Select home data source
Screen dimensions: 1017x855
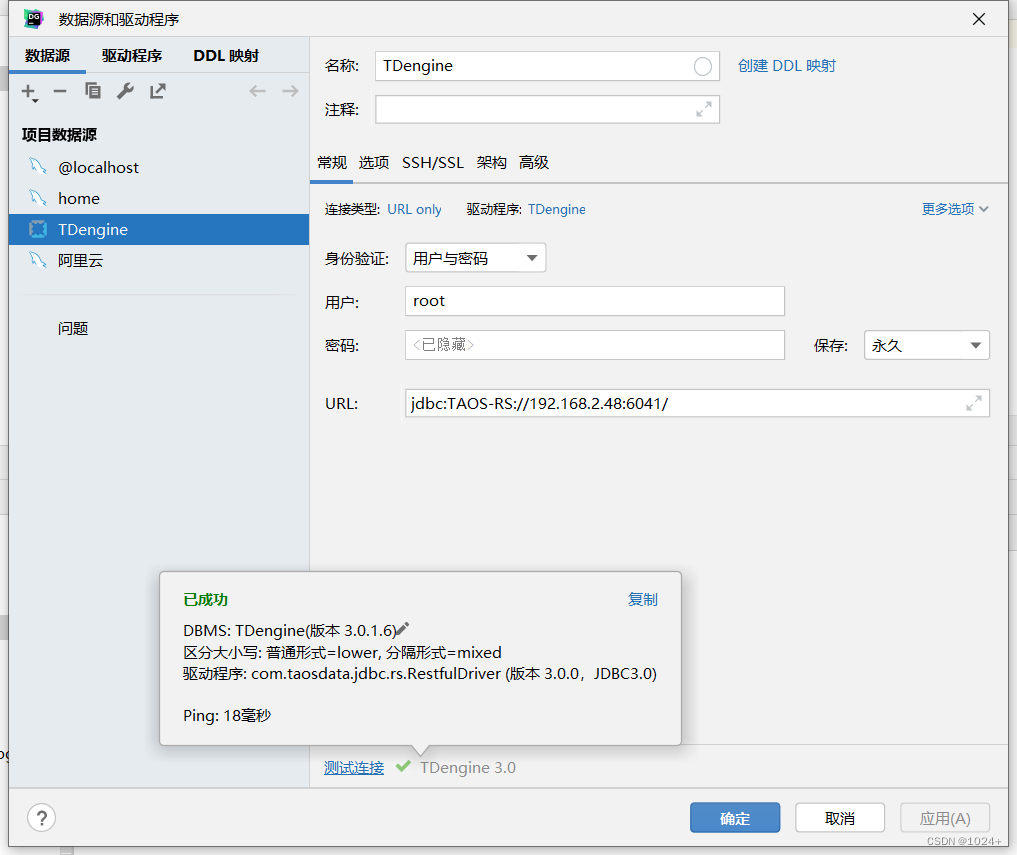(159, 199)
